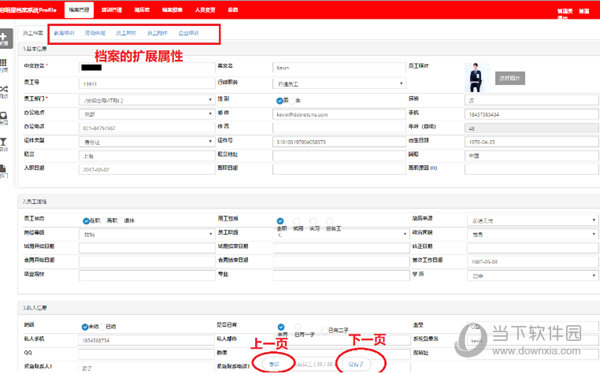Click the 专业 major input field
This screenshot has height=374, width=600.
click(341, 275)
